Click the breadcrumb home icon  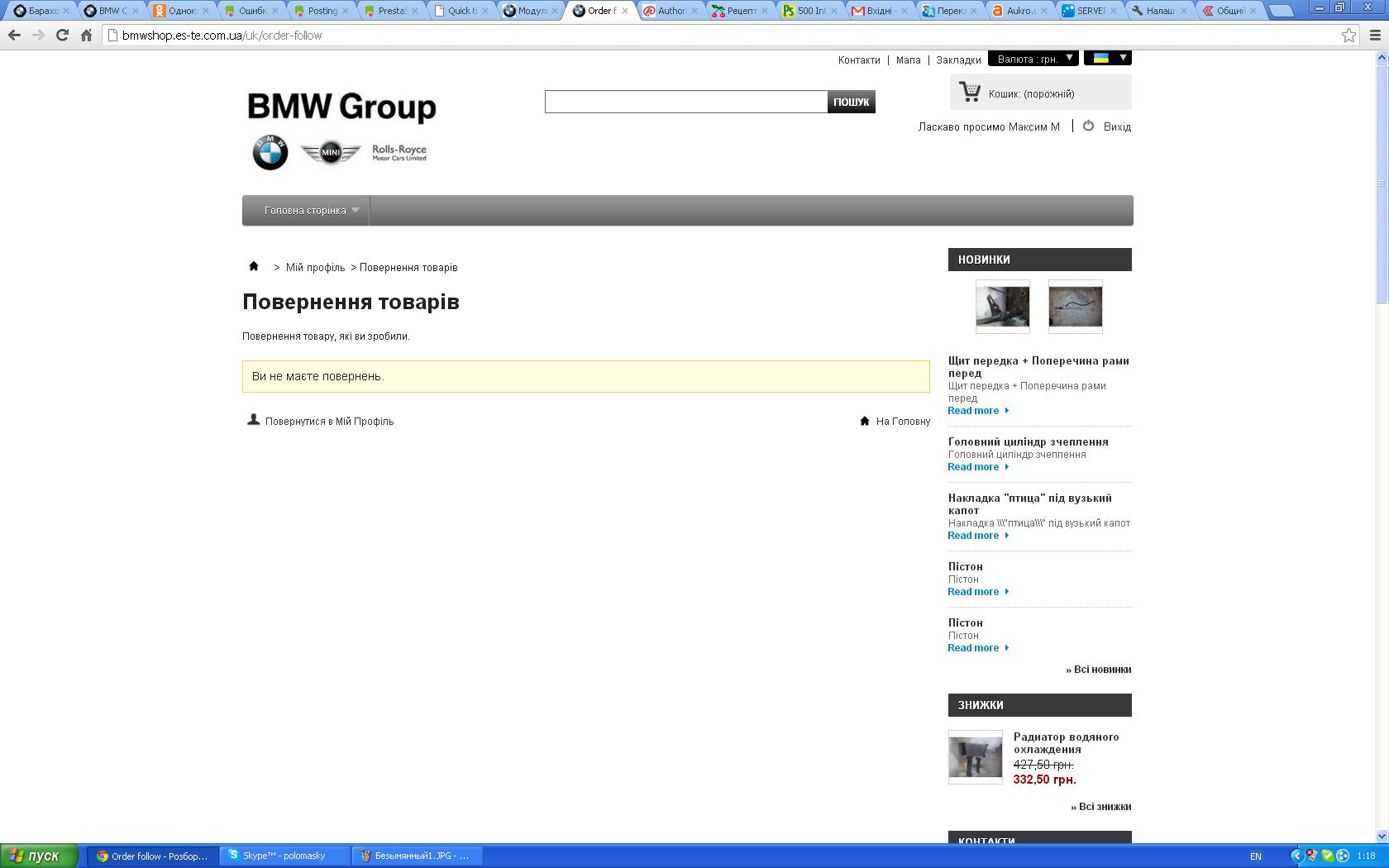[x=254, y=266]
